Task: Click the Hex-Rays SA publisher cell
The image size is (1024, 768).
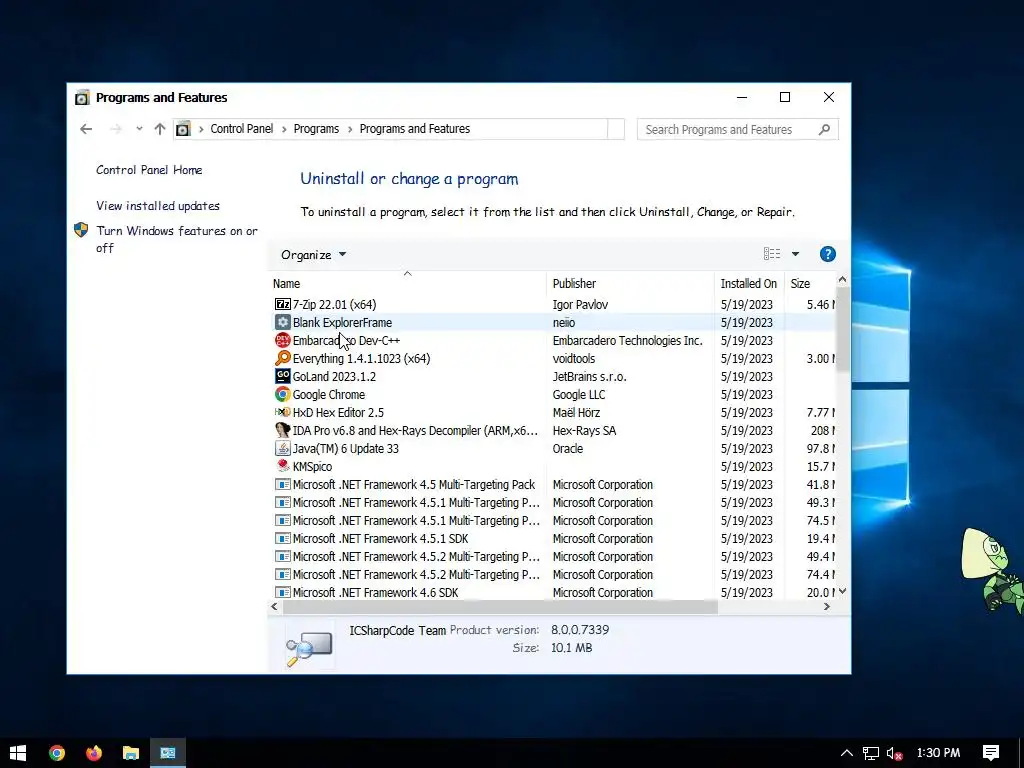Action: tap(584, 430)
